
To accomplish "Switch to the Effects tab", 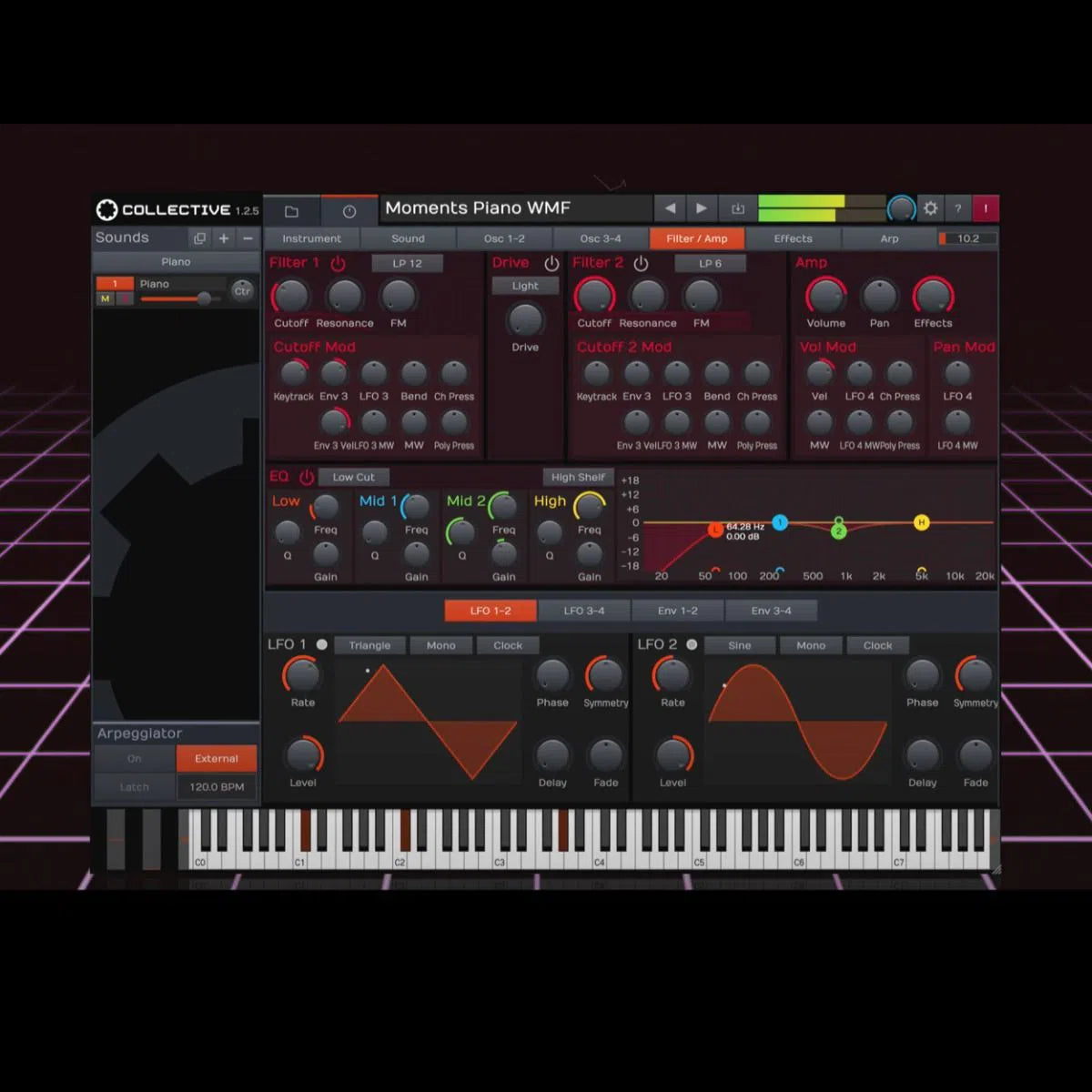I will coord(793,238).
